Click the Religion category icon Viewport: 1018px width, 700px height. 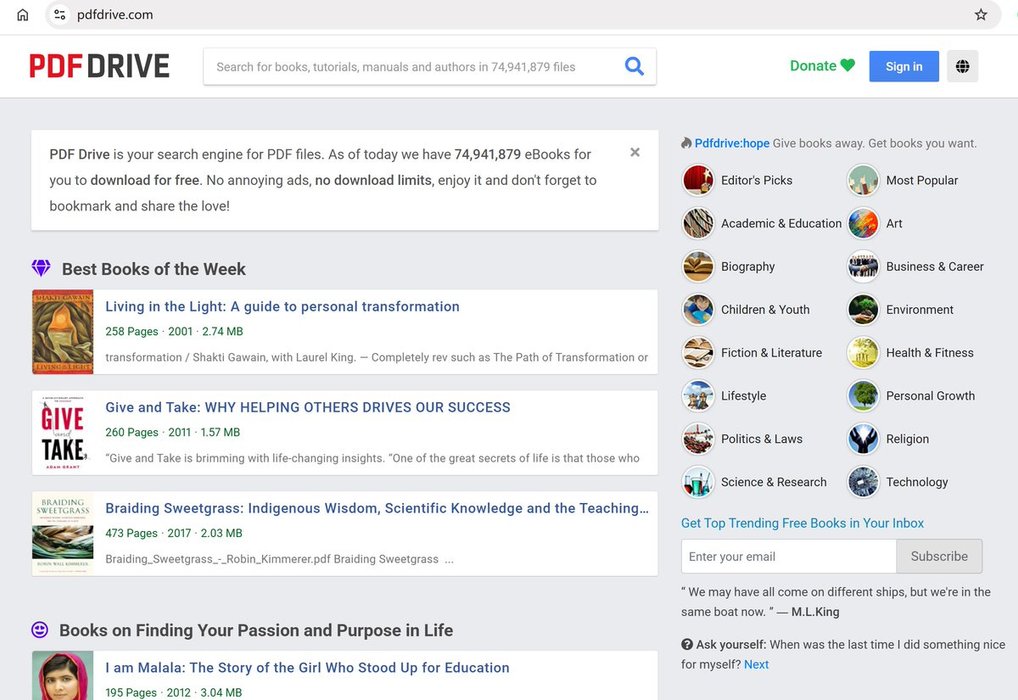(862, 439)
